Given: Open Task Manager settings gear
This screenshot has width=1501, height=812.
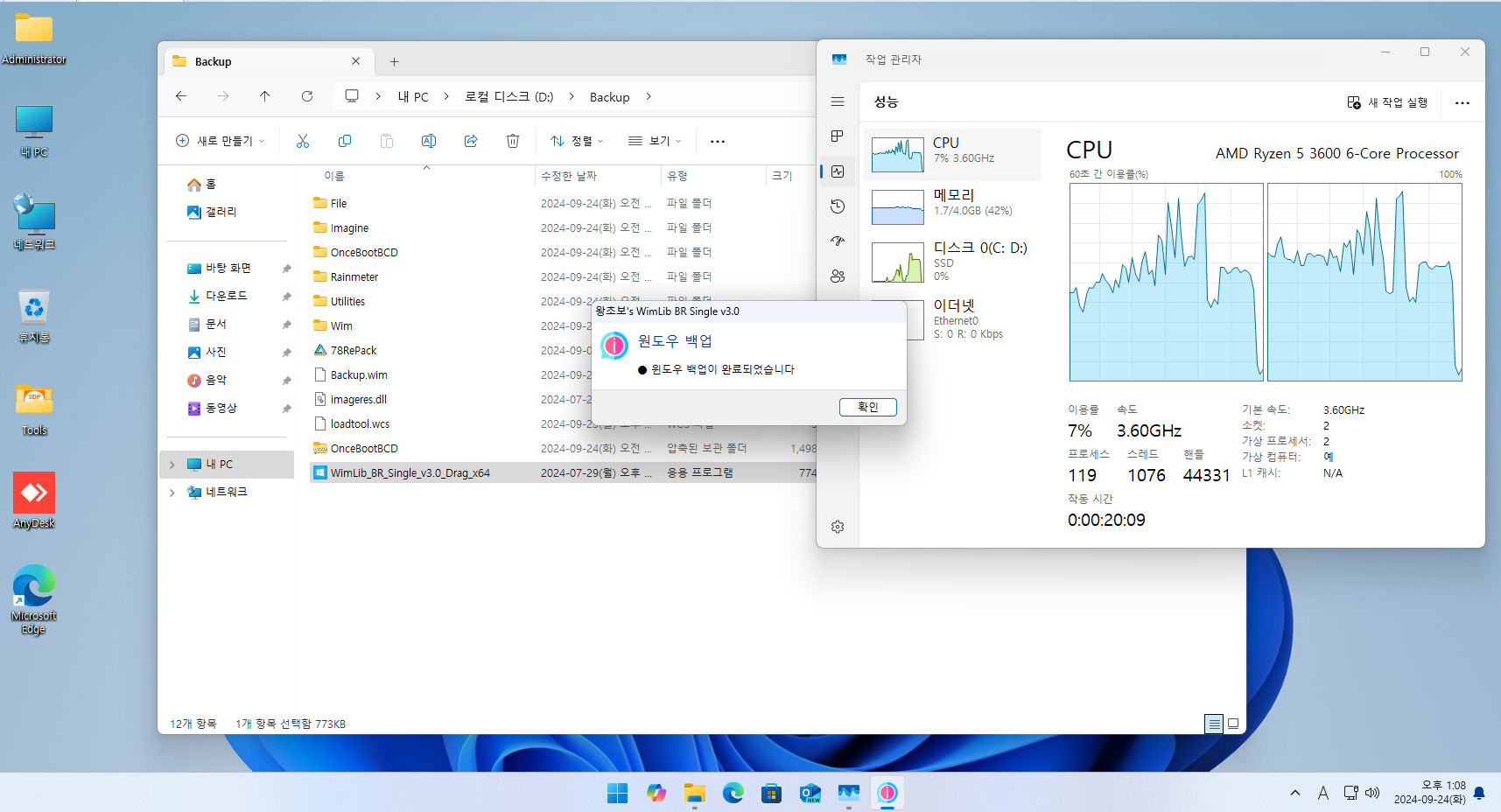Looking at the screenshot, I should point(838,527).
